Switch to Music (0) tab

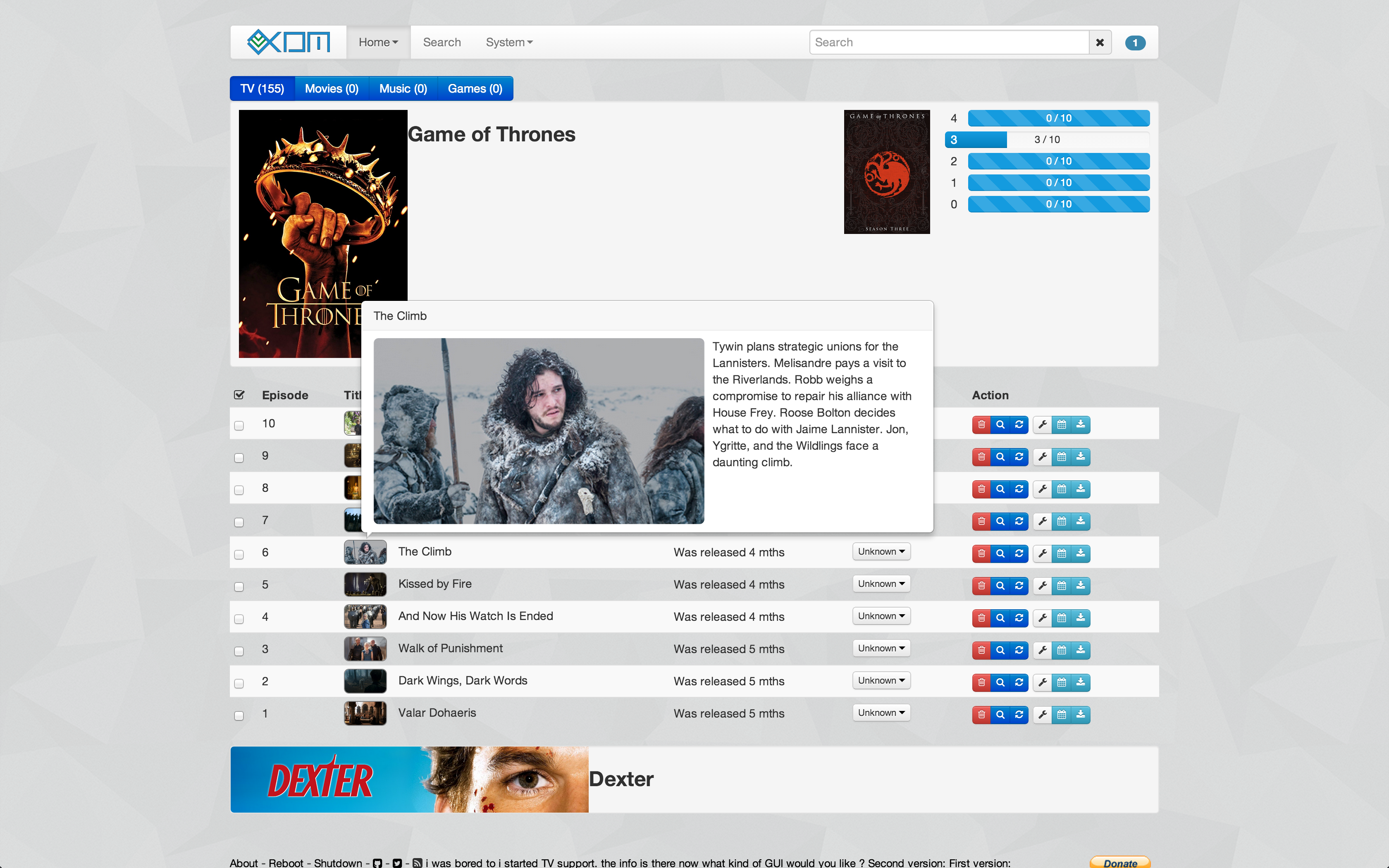pyautogui.click(x=403, y=88)
